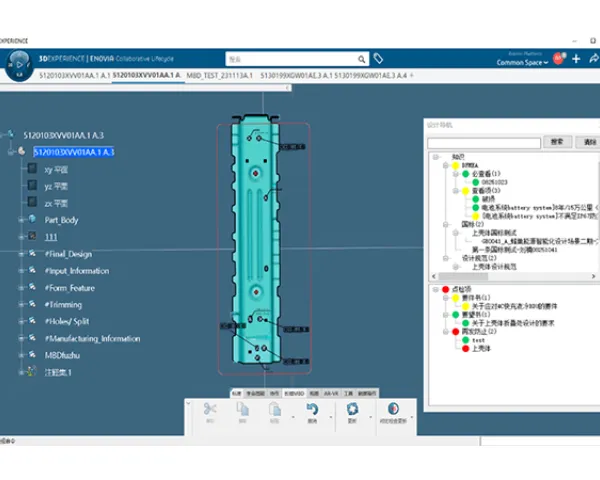Collapse the 国标(2) node in navigation panel
600x480 pixels.
pos(445,224)
